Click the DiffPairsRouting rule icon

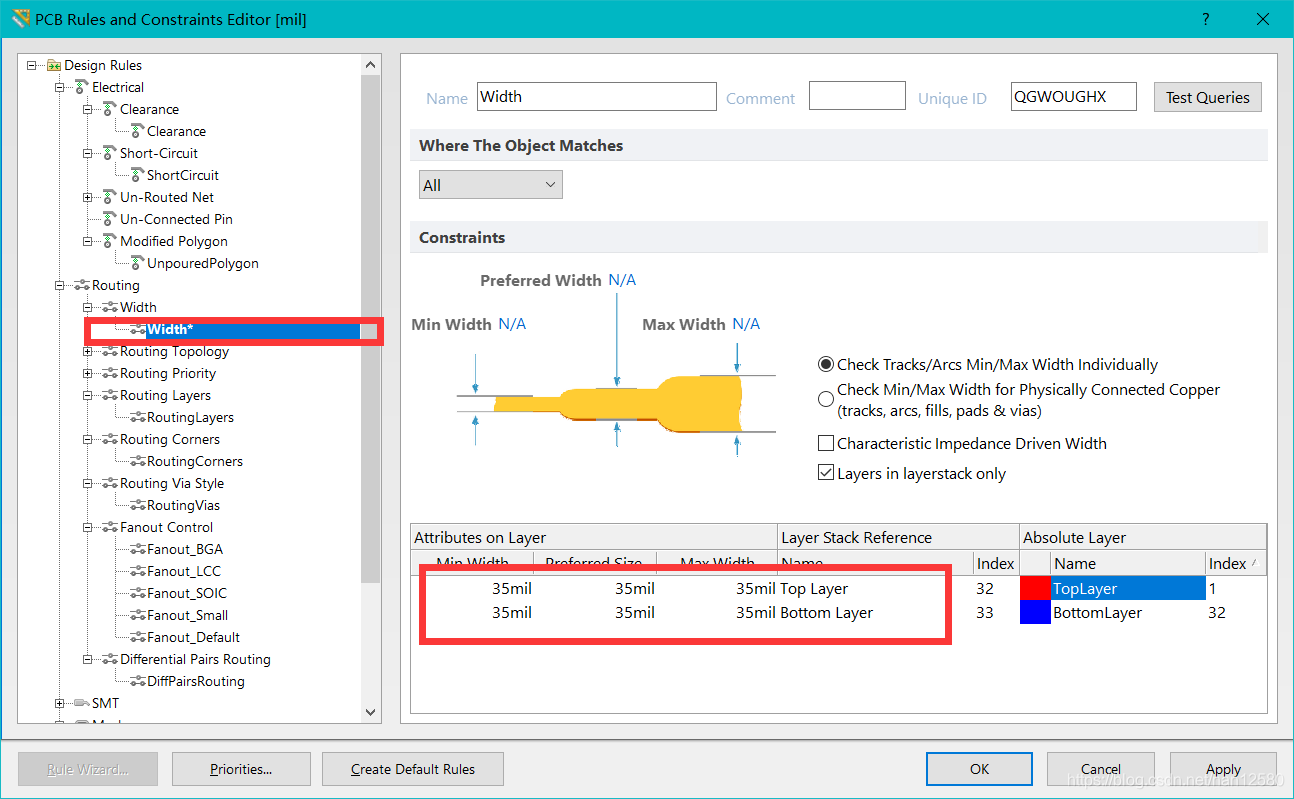pyautogui.click(x=137, y=681)
